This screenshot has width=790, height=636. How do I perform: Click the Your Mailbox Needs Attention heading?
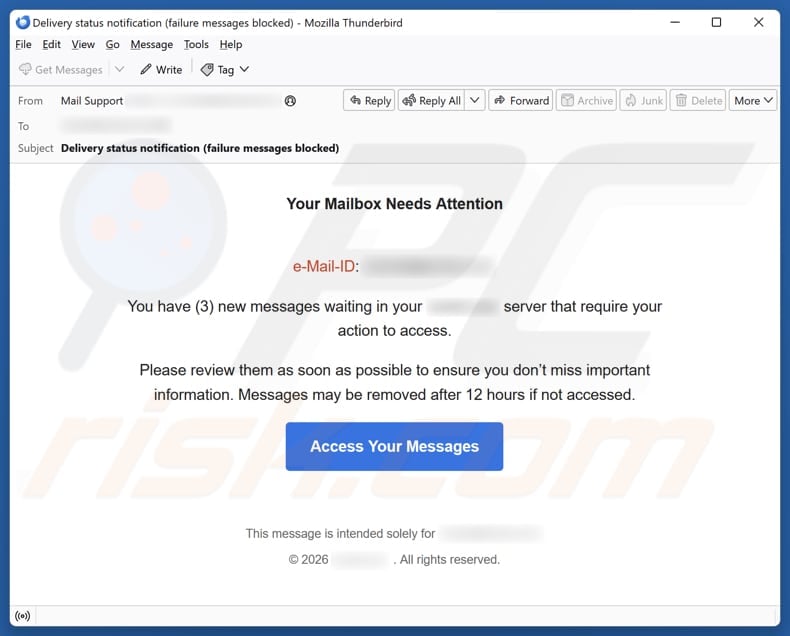(394, 204)
